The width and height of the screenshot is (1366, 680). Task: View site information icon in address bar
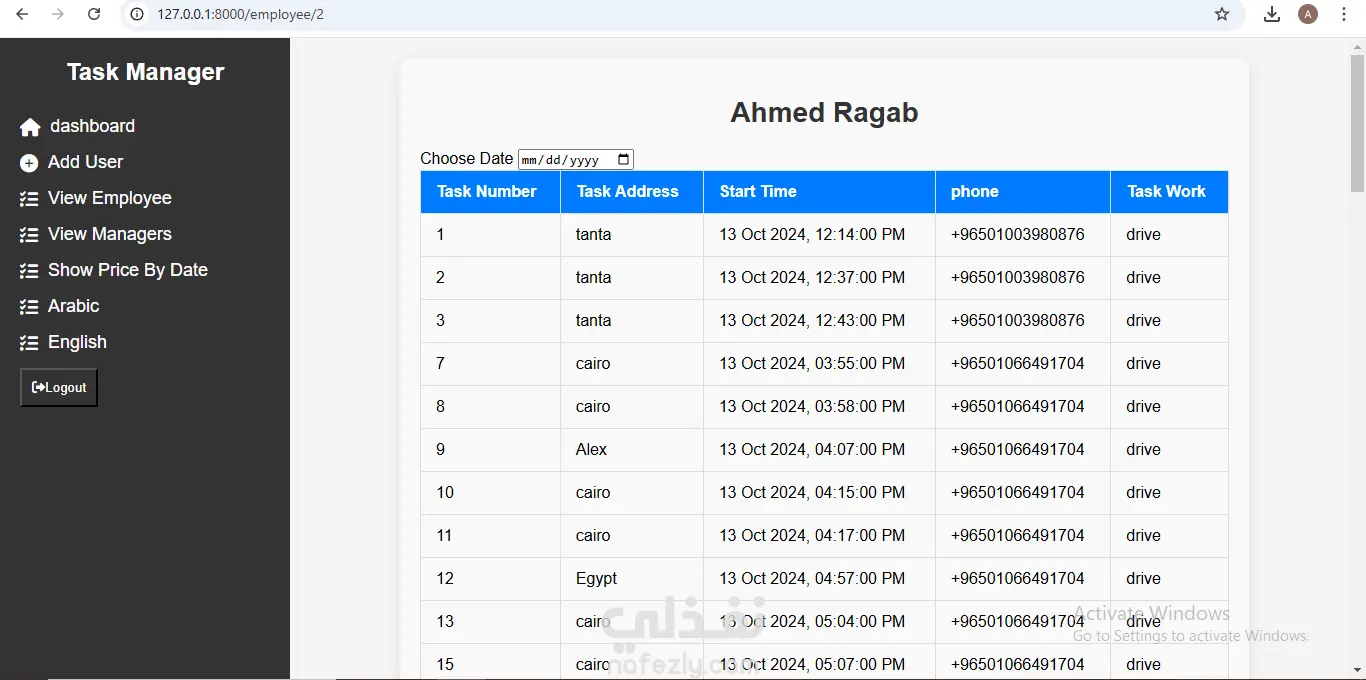pyautogui.click(x=138, y=14)
